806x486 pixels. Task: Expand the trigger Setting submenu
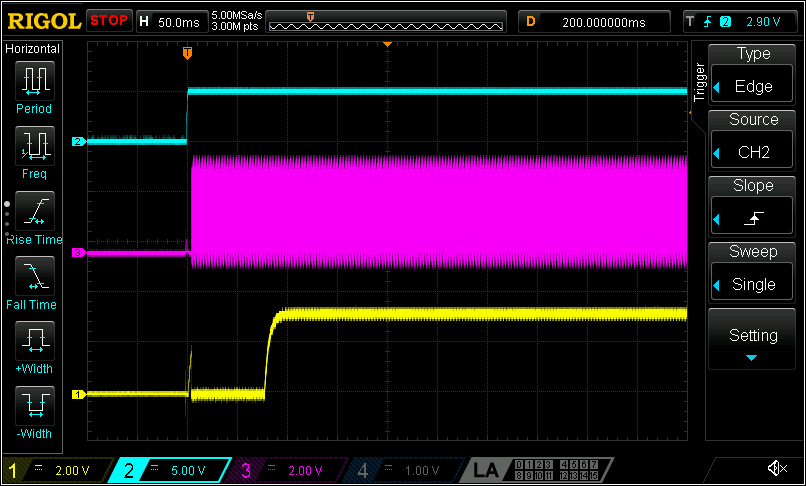click(752, 339)
